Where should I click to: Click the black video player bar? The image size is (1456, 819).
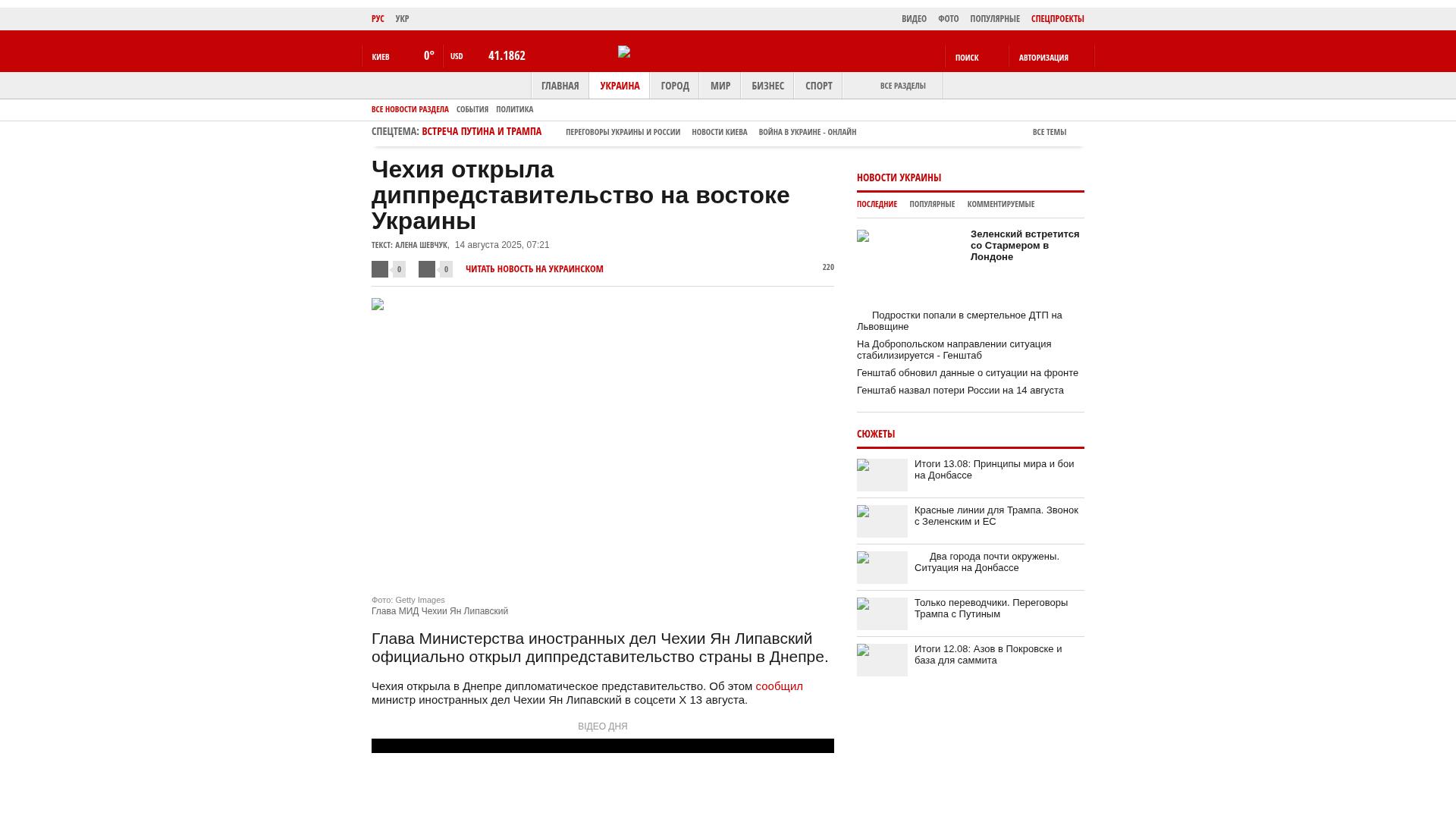(x=602, y=746)
